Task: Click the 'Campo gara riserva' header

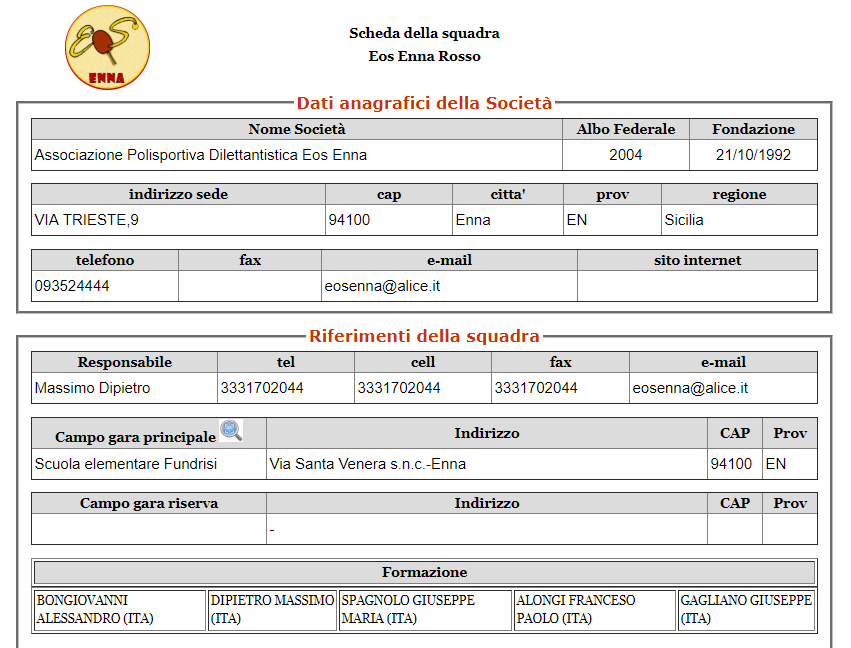Action: tap(149, 503)
